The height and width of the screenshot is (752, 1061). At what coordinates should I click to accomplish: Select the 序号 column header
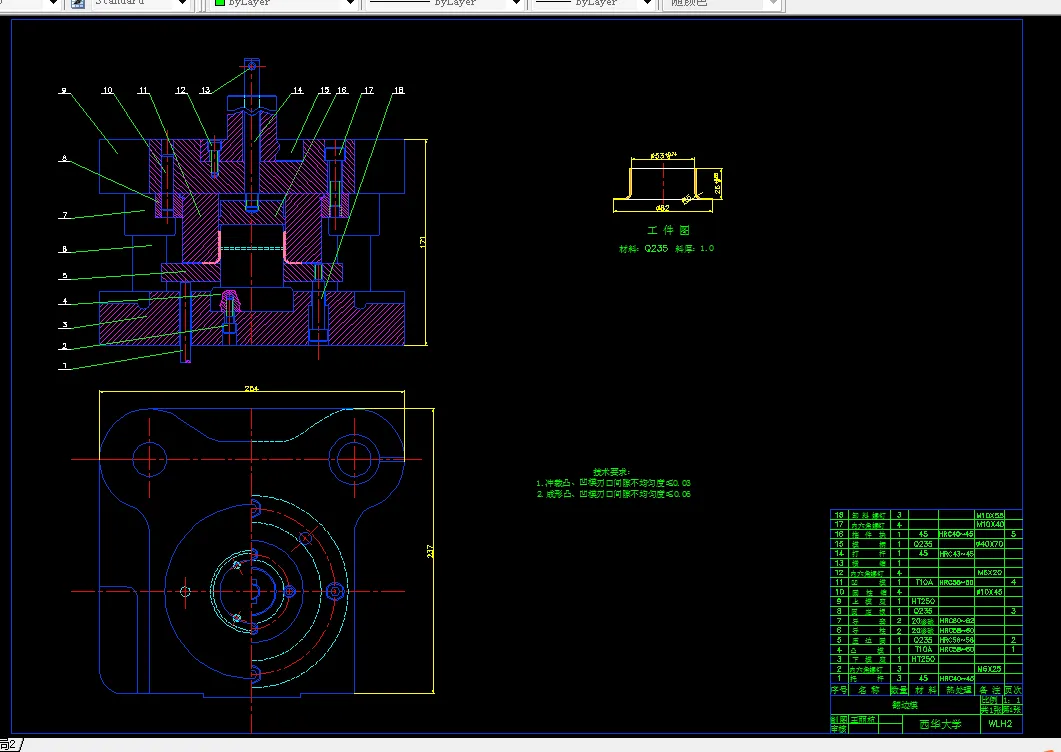839,690
